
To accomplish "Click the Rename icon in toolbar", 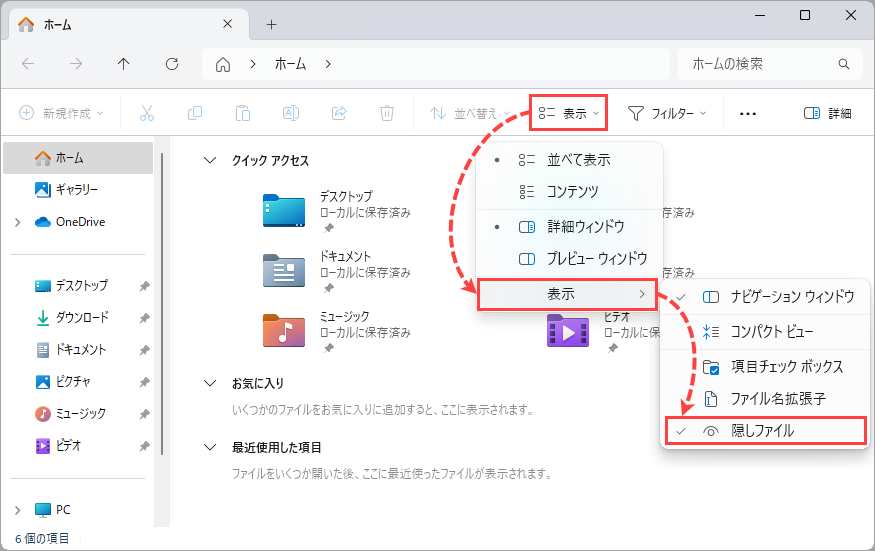I will (291, 113).
